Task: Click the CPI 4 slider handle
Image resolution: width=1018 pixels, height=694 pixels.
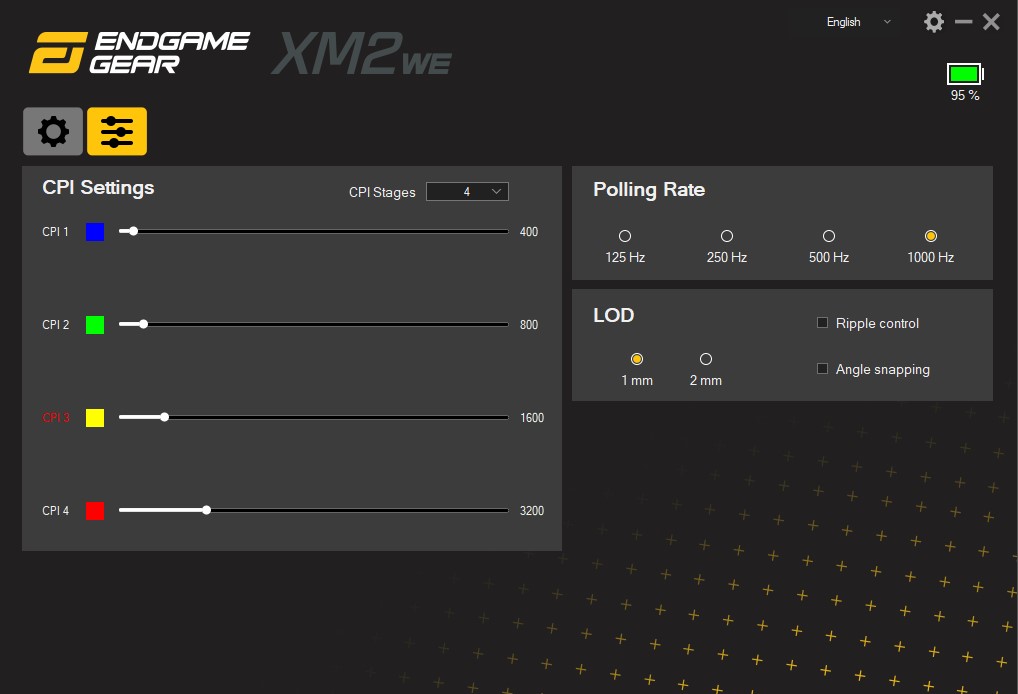Action: (206, 510)
